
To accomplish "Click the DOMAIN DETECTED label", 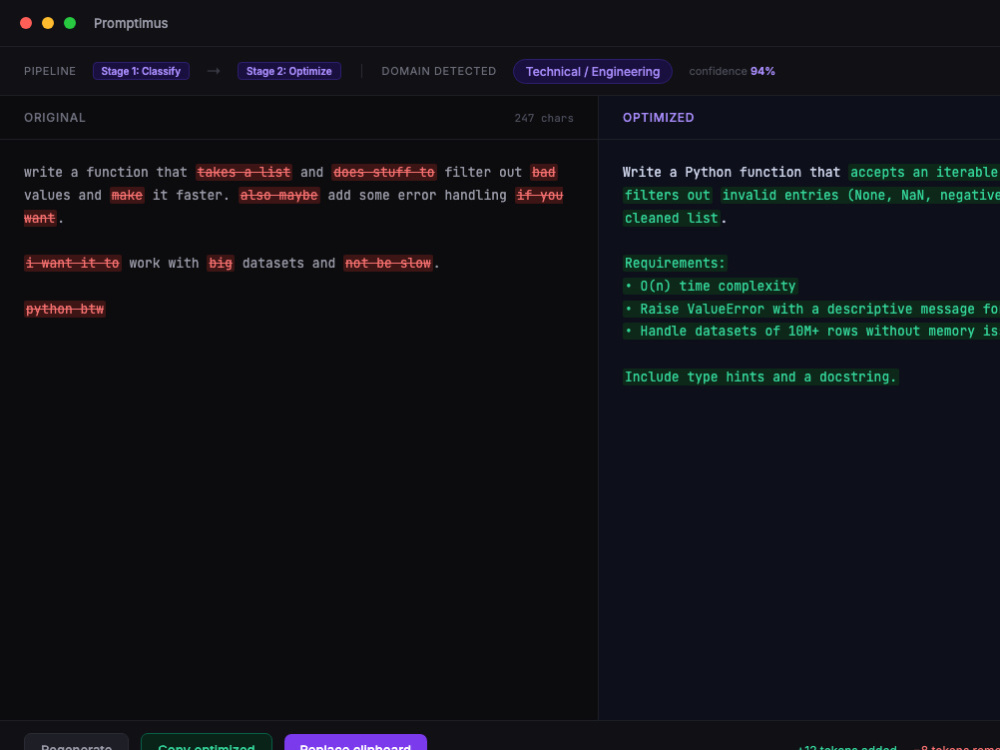I will click(439, 71).
